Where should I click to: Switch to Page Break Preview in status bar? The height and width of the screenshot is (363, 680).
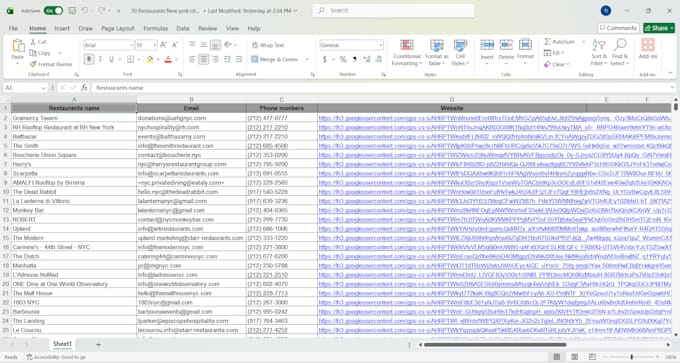592,357
